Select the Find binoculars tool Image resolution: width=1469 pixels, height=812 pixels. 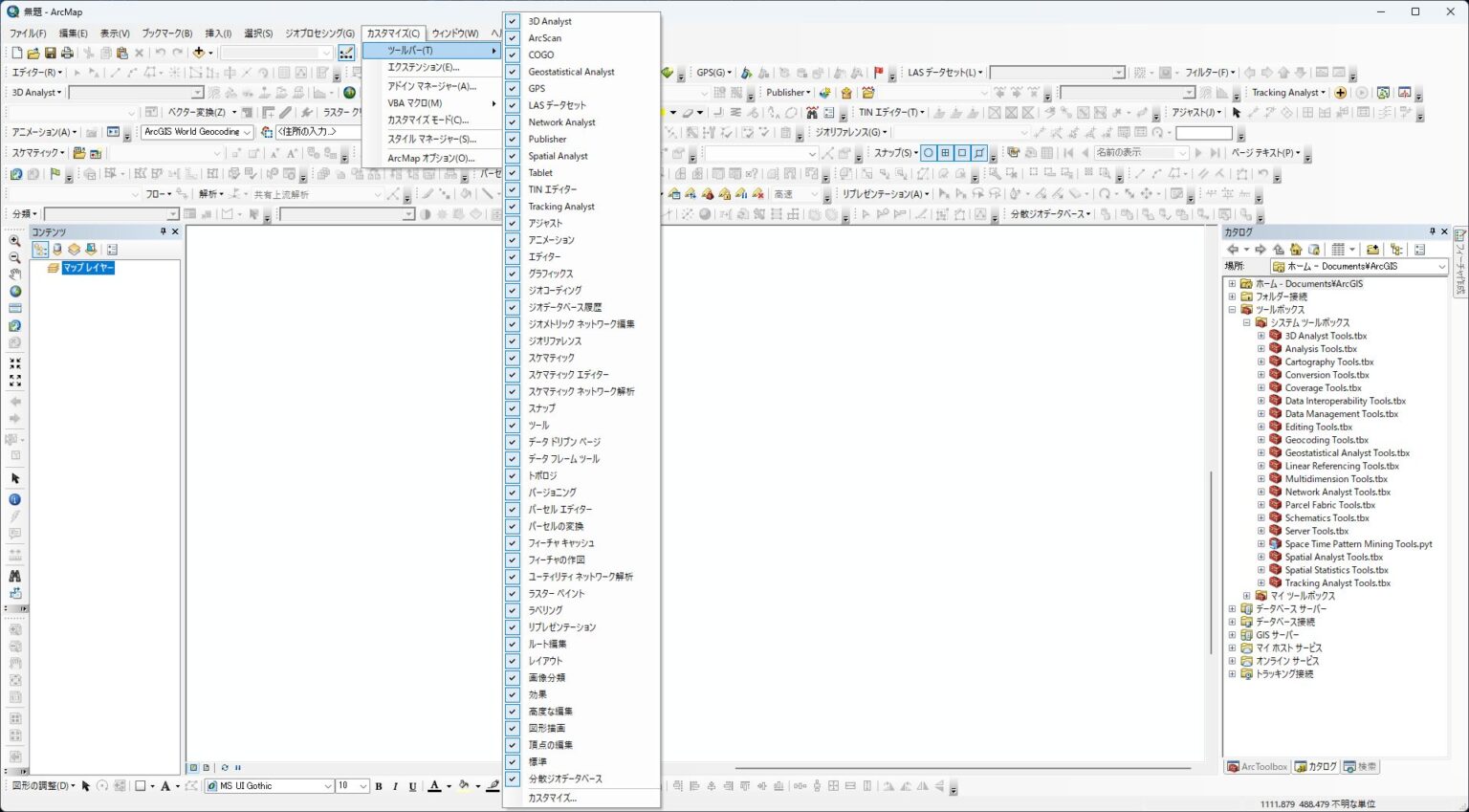[x=14, y=576]
